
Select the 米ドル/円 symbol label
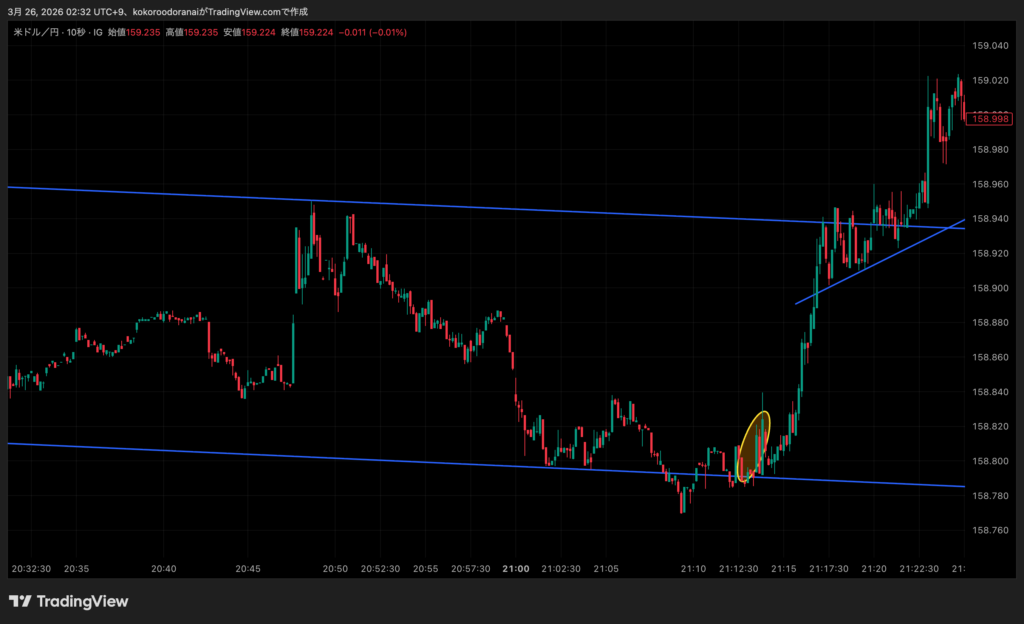tap(33, 32)
